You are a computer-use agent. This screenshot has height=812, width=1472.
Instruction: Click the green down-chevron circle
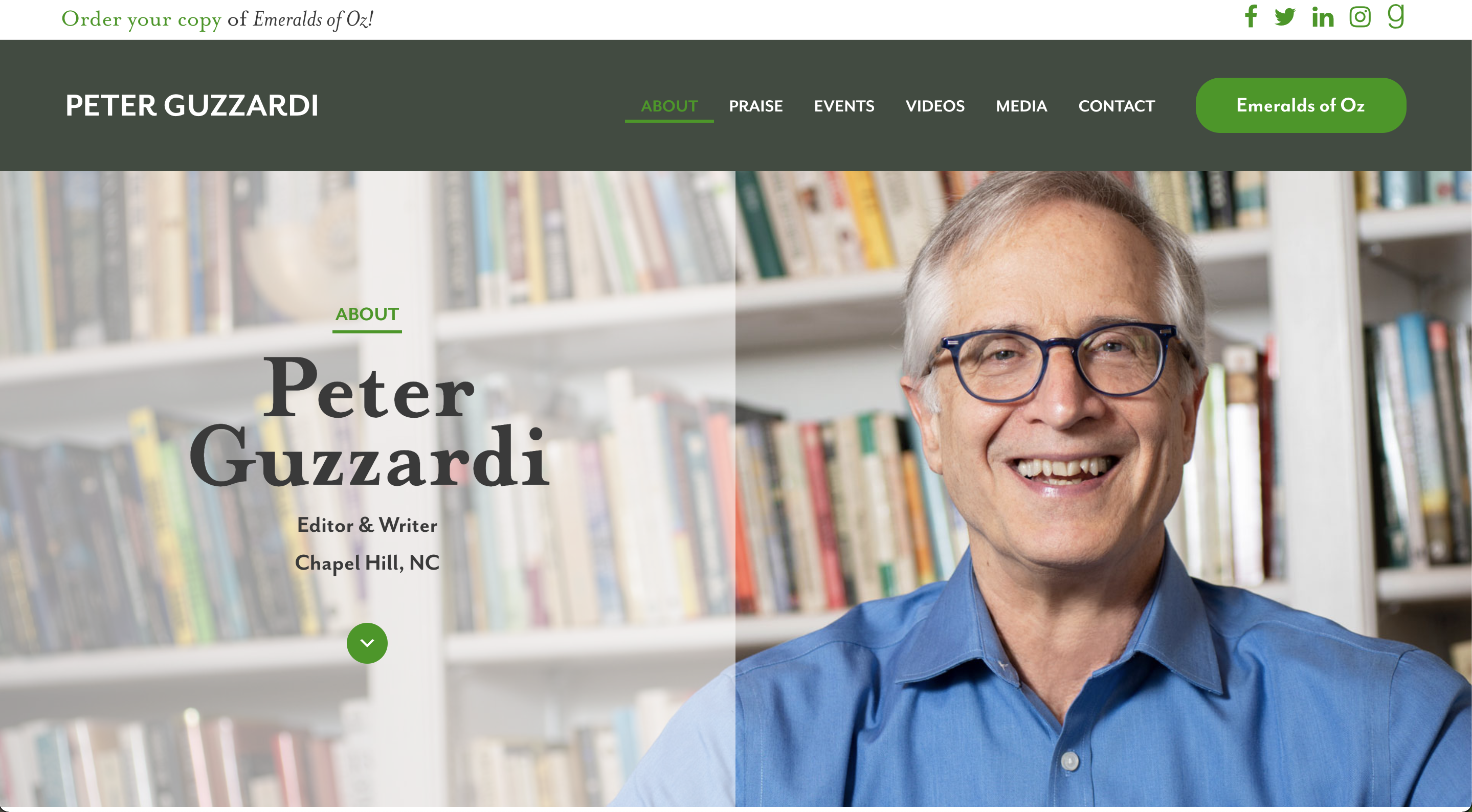point(367,643)
